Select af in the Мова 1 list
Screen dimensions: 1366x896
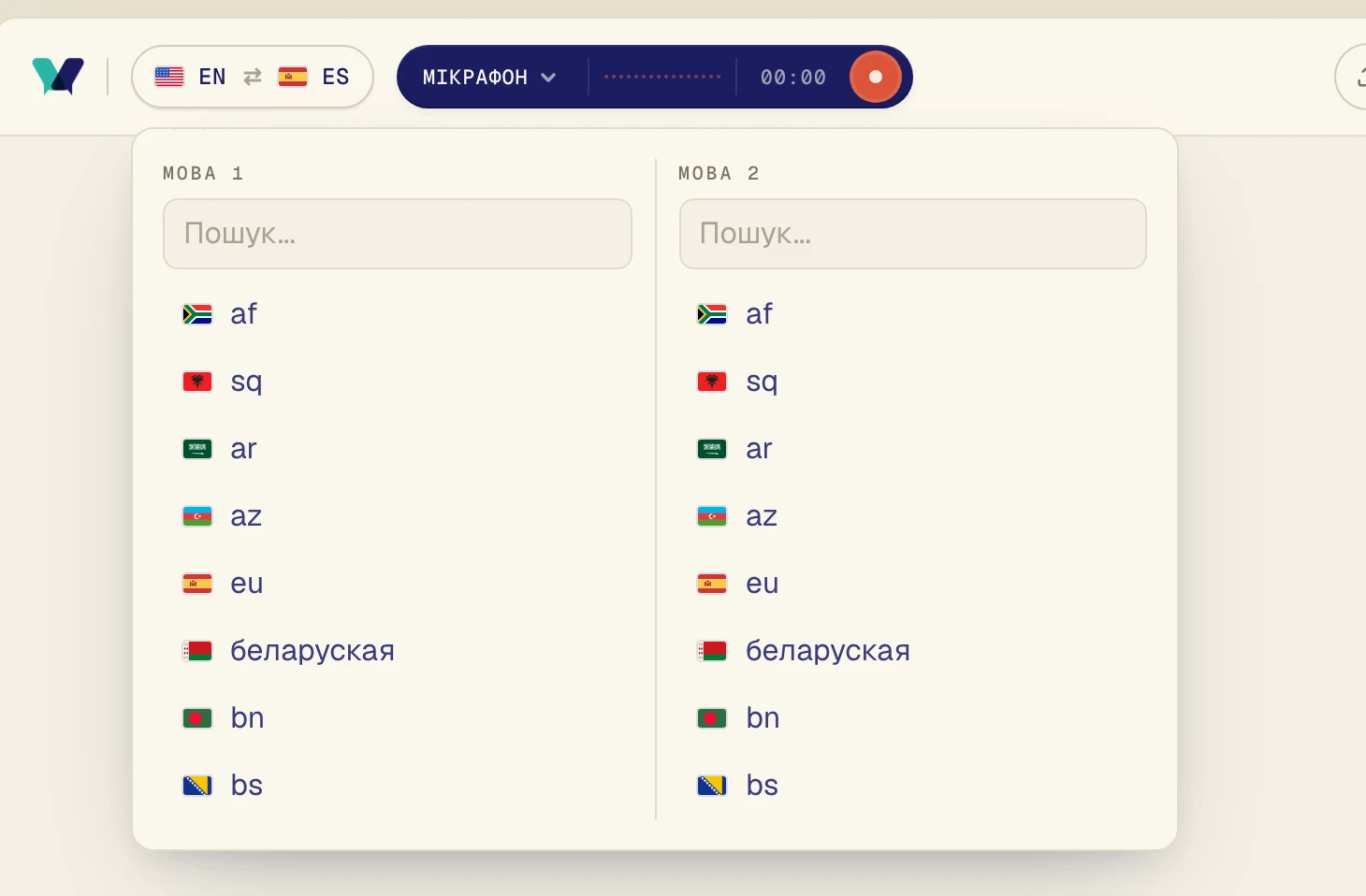pyautogui.click(x=398, y=314)
